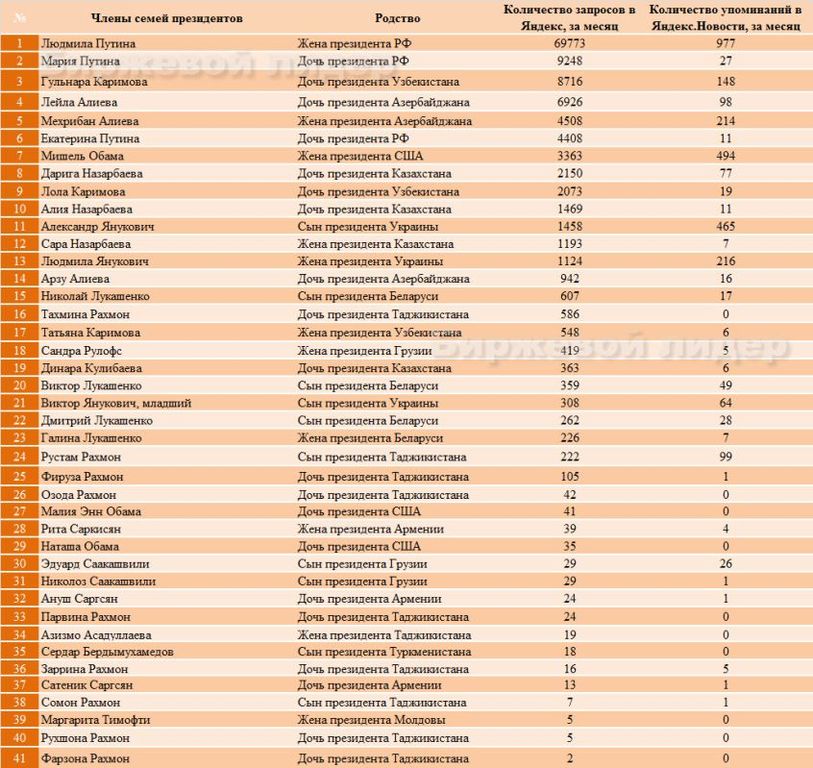The image size is (813, 768).
Task: Select the Родство column header
Action: coord(398,19)
